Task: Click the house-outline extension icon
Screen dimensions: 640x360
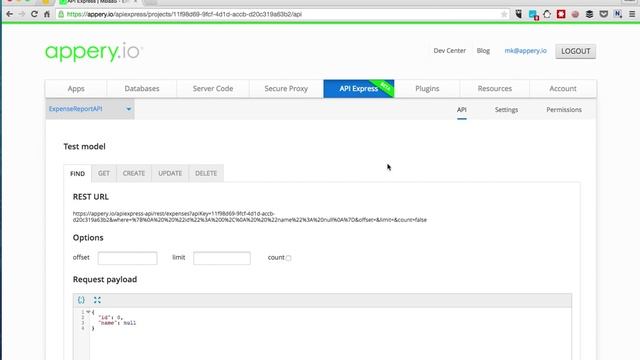Action: (x=547, y=14)
